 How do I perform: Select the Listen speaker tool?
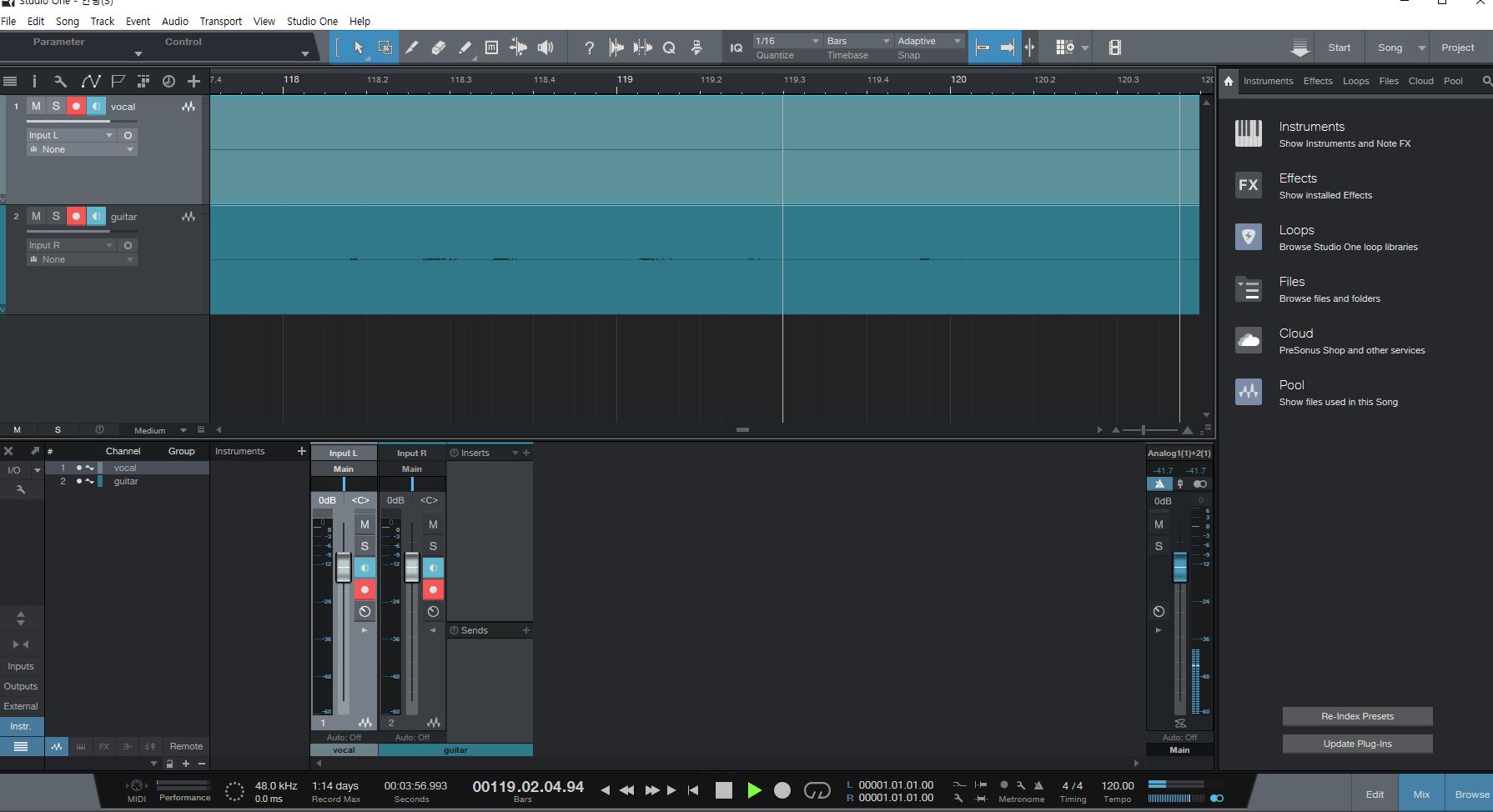(x=545, y=48)
